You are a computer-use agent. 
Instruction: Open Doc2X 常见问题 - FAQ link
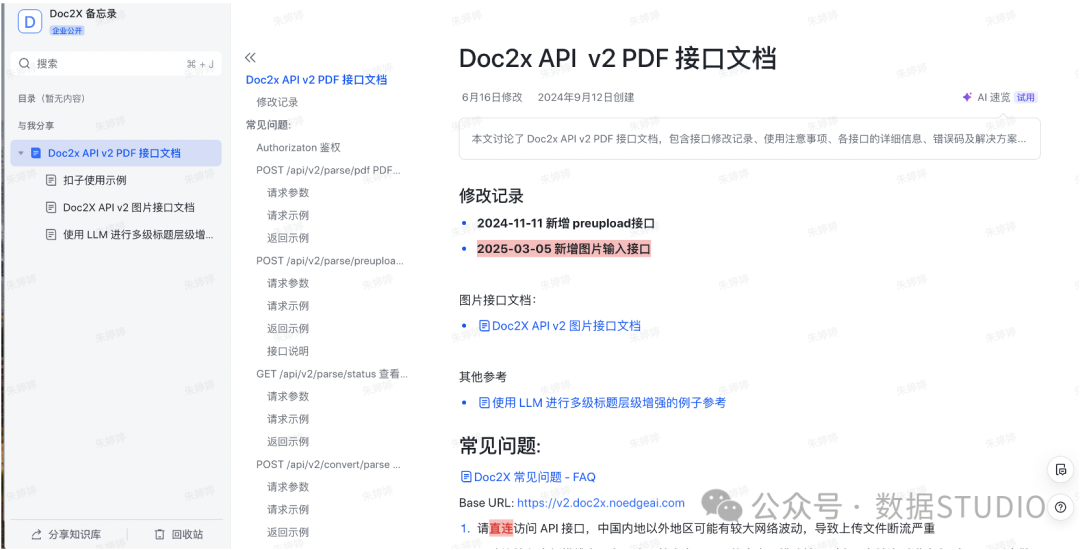[534, 477]
